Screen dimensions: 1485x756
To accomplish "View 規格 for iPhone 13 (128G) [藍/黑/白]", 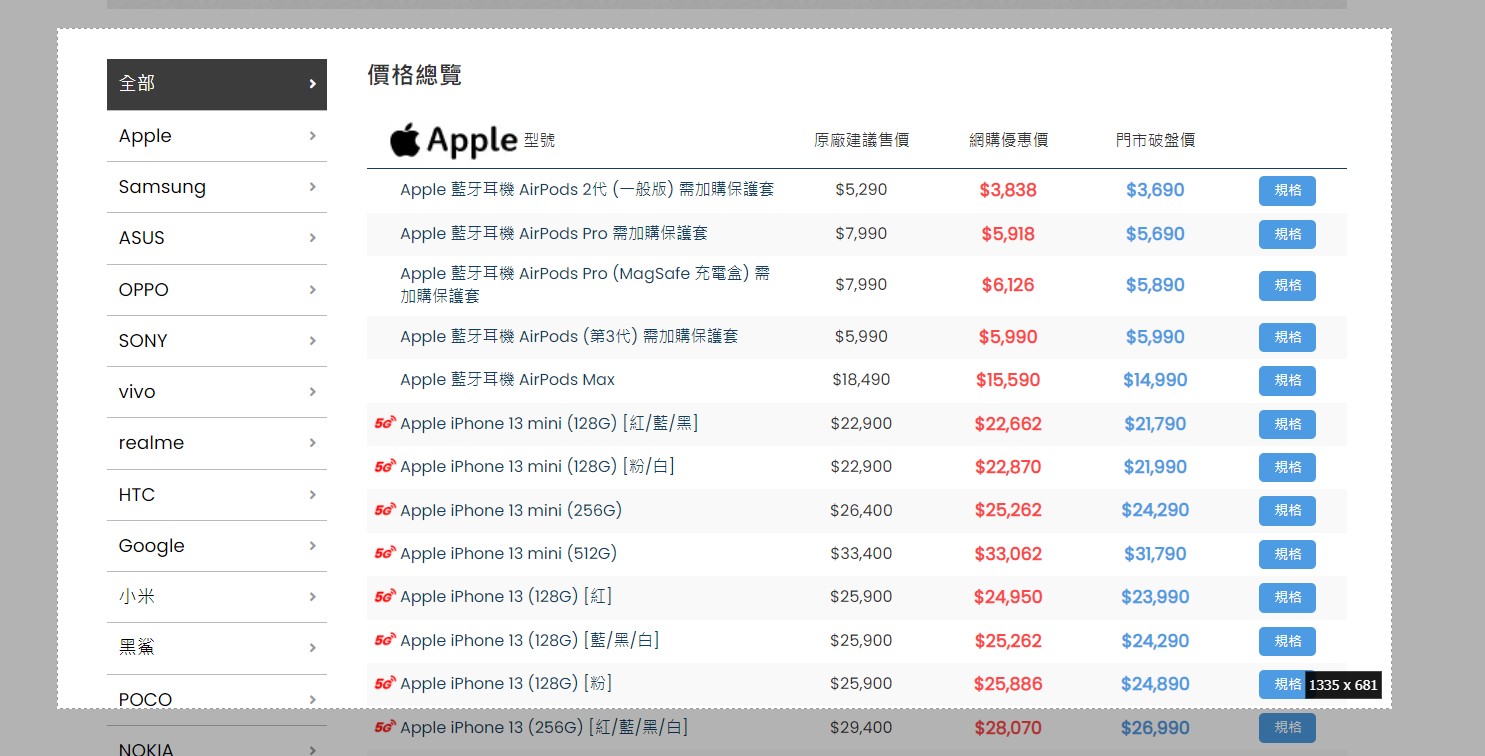I will point(1287,641).
